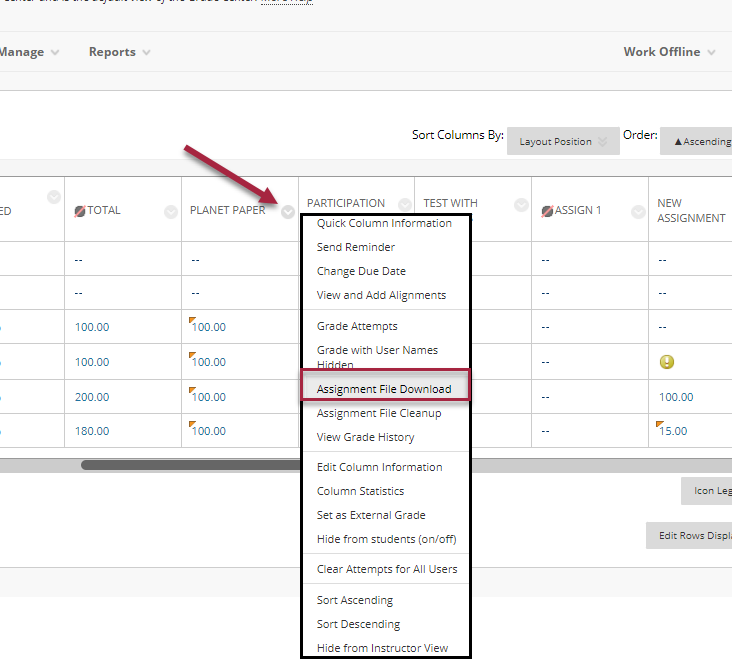The height and width of the screenshot is (659, 732).
Task: Click the 100.00 cell under New Assignment
Action: (676, 397)
